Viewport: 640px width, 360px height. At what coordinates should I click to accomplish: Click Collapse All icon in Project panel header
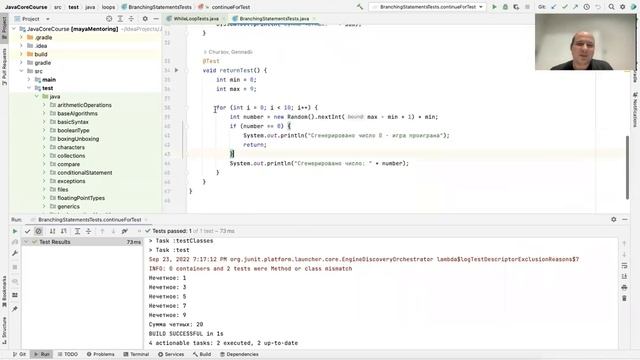click(131, 19)
